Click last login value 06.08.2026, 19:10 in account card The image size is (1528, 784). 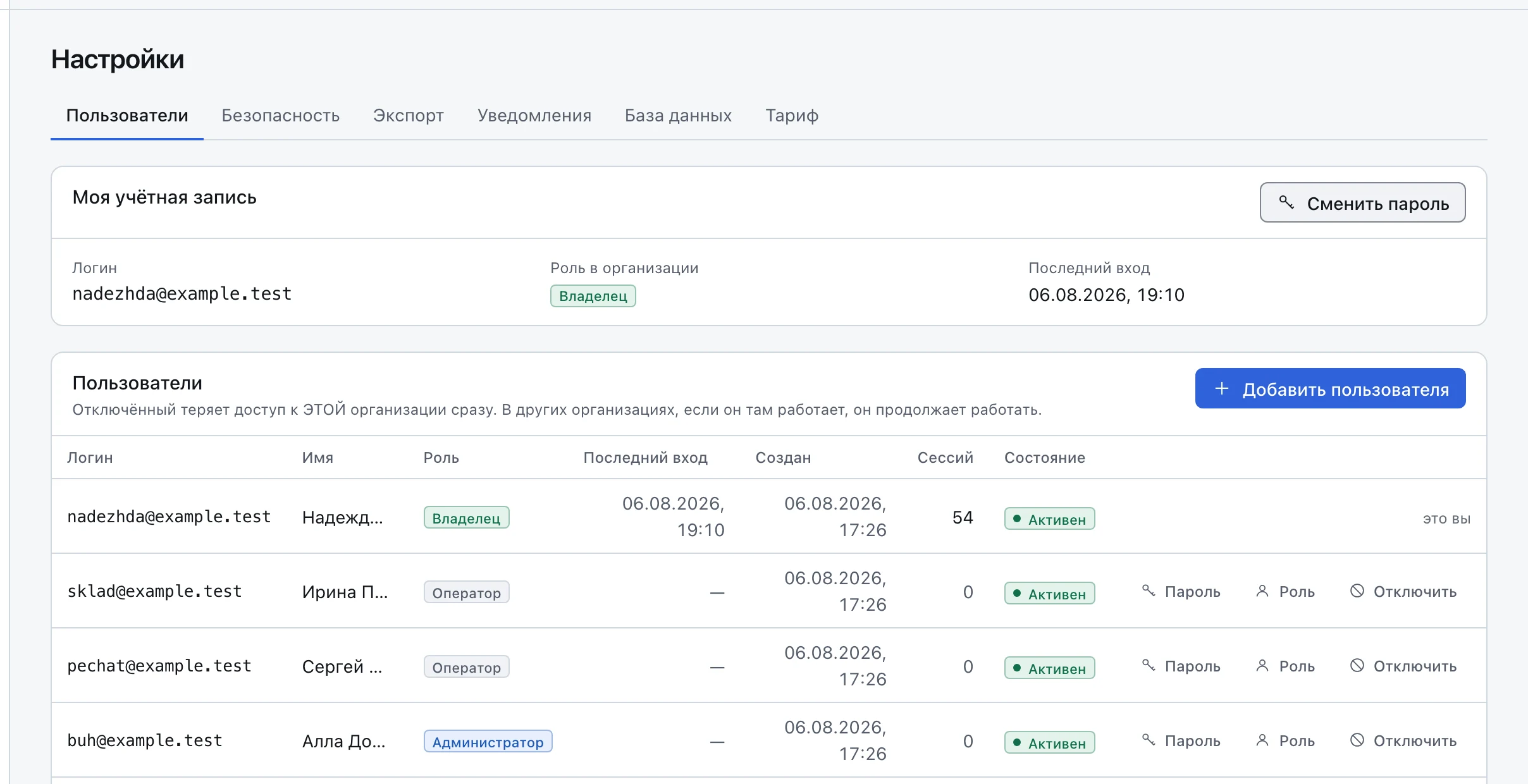pyautogui.click(x=1106, y=295)
